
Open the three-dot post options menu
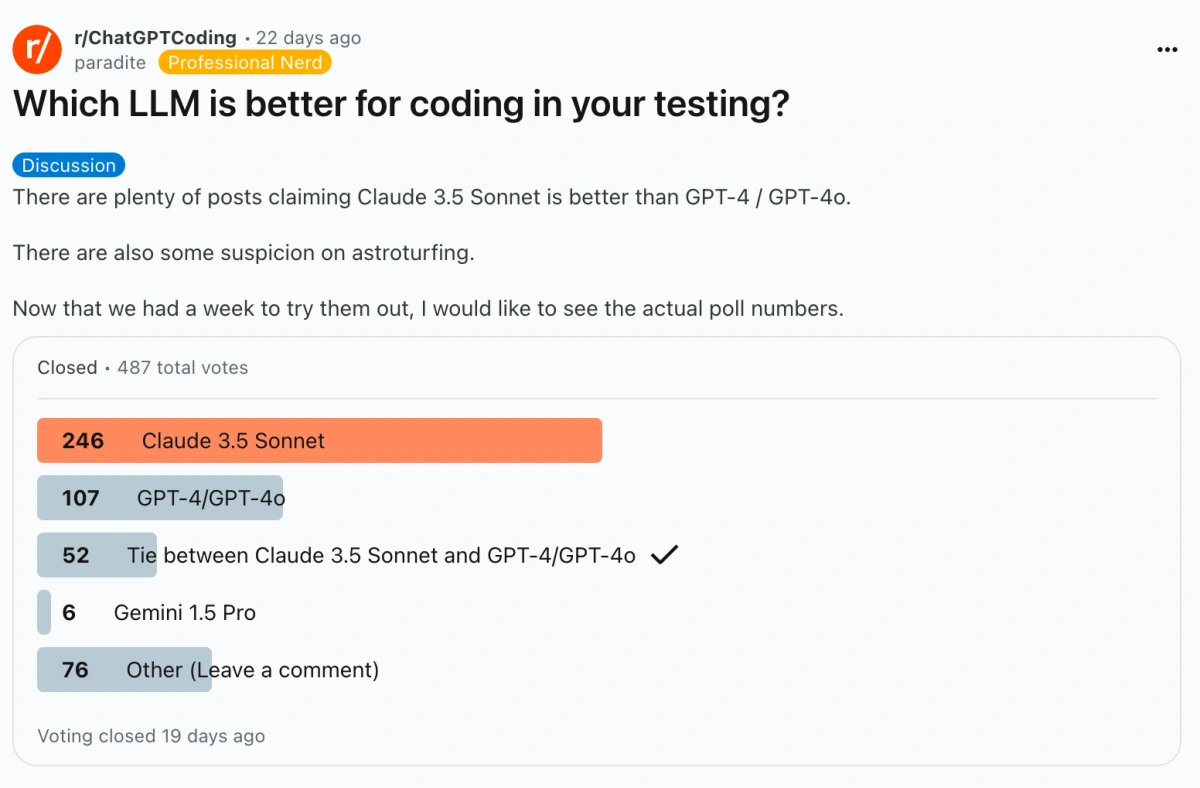tap(1166, 49)
